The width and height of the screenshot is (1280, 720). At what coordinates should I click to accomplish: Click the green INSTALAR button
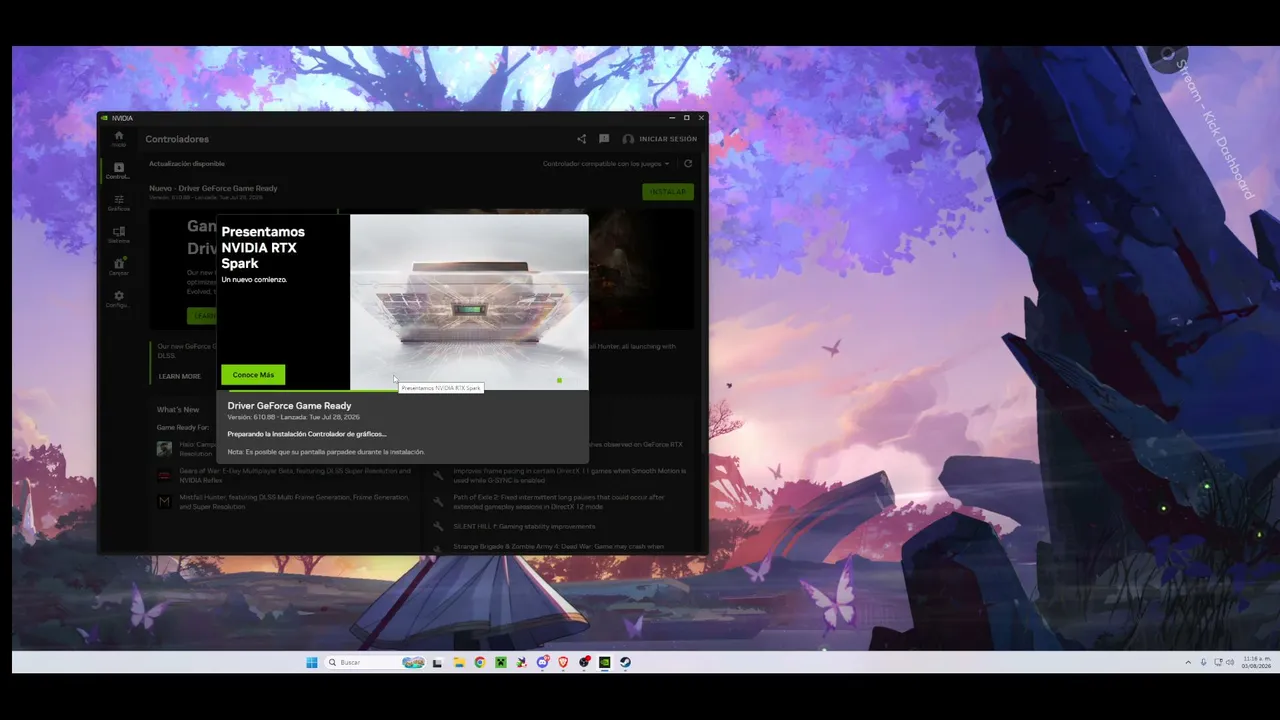point(667,191)
